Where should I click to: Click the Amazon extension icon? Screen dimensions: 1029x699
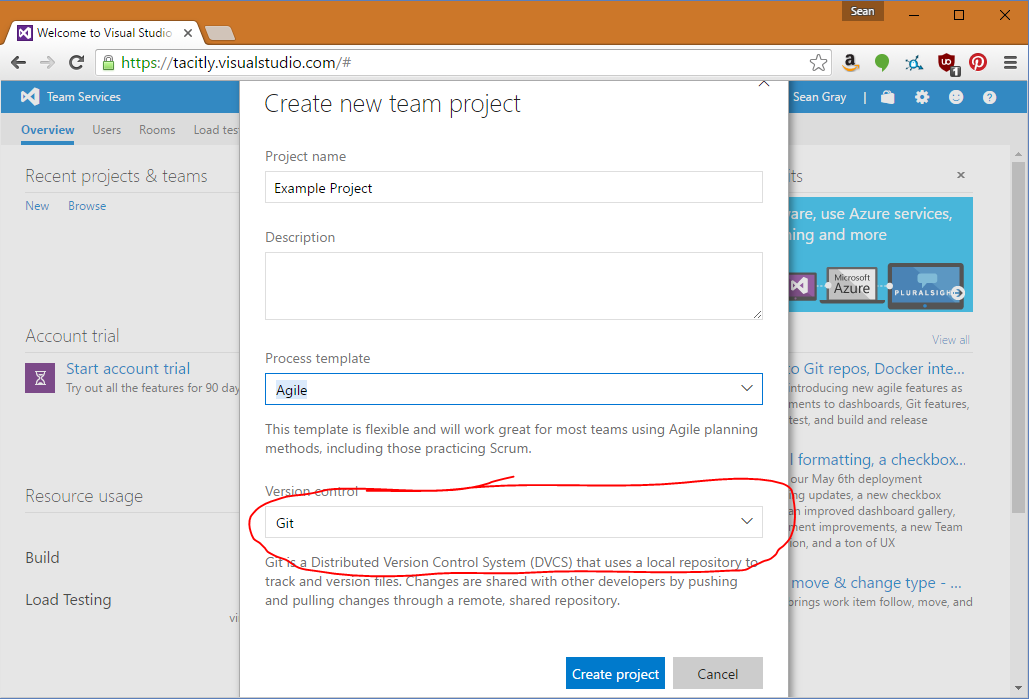point(850,62)
